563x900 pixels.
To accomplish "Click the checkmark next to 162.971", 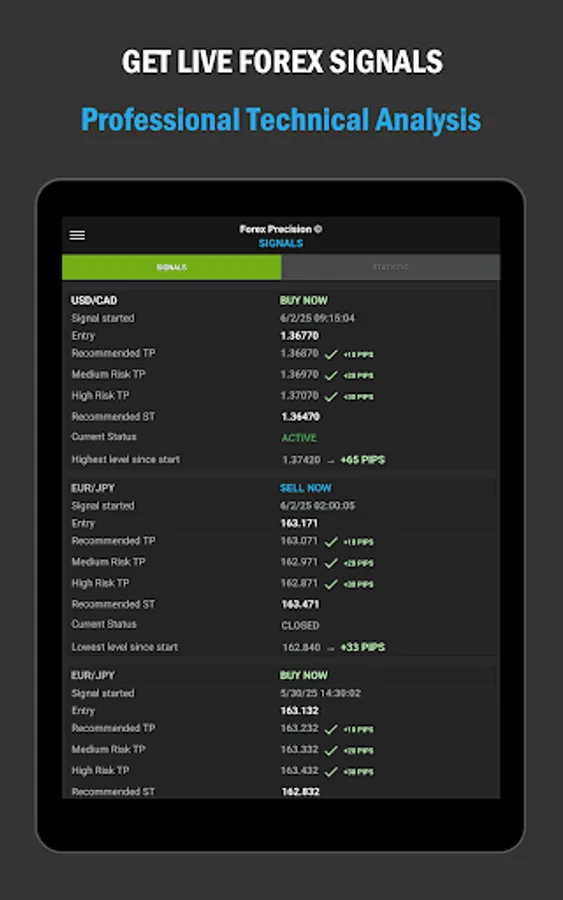I will (331, 564).
